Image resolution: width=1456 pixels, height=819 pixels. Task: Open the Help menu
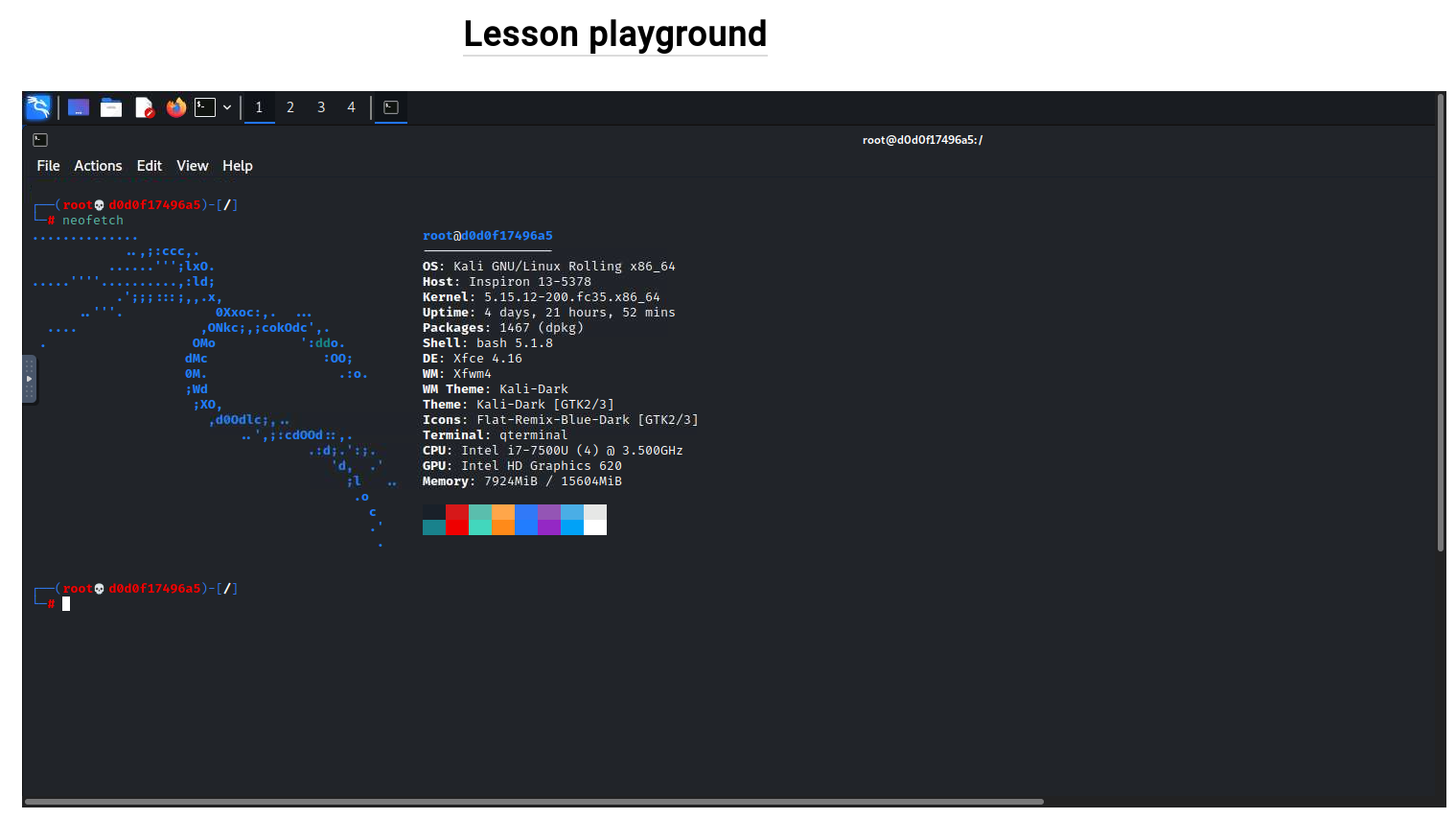coord(238,166)
